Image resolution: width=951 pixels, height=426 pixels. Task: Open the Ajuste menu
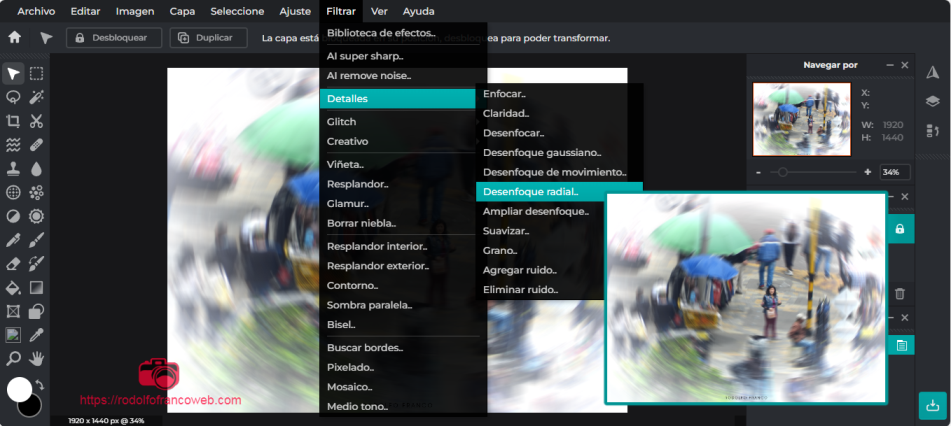(x=294, y=11)
